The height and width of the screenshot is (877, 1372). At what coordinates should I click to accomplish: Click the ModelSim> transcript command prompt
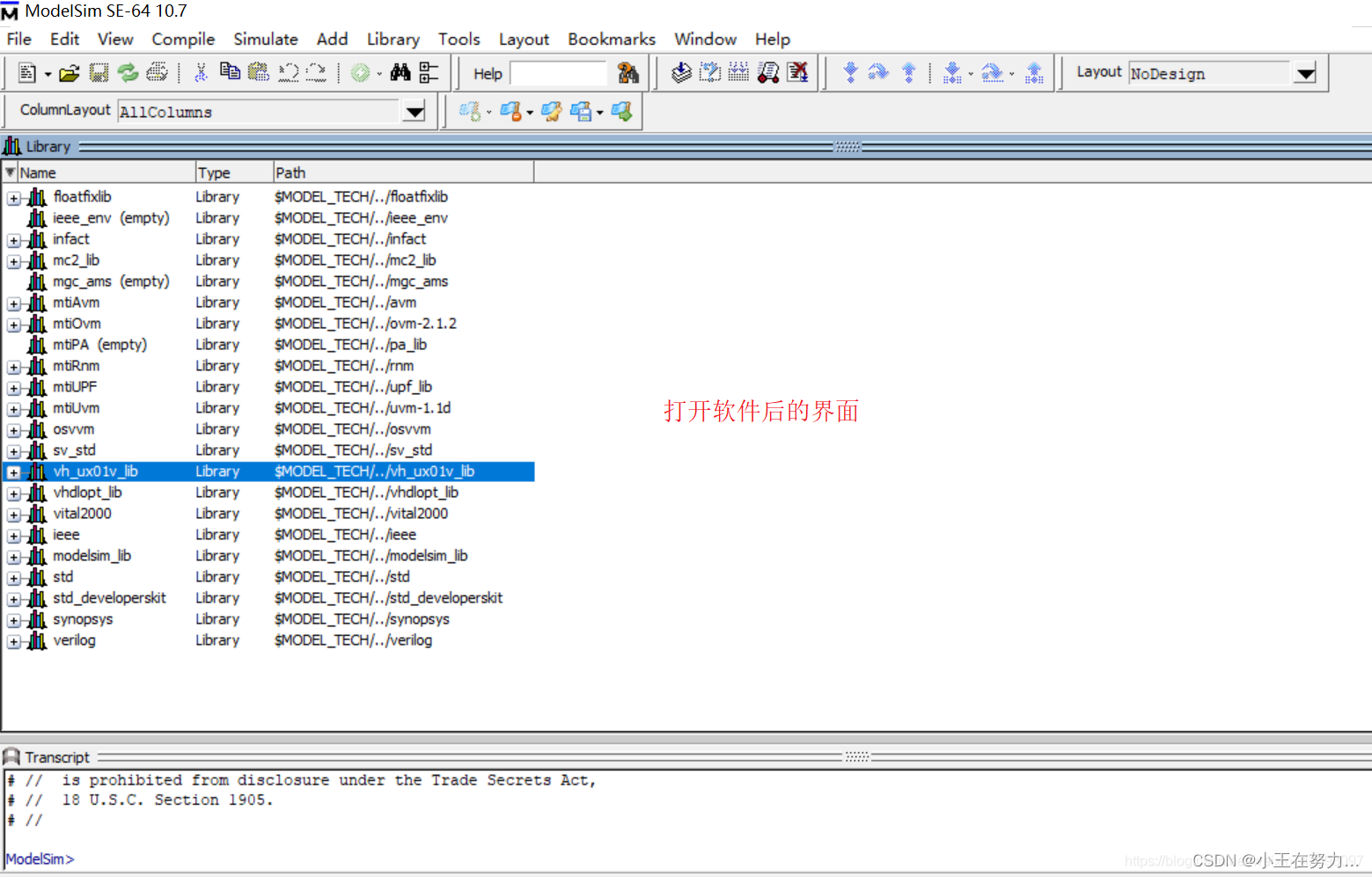click(40, 859)
